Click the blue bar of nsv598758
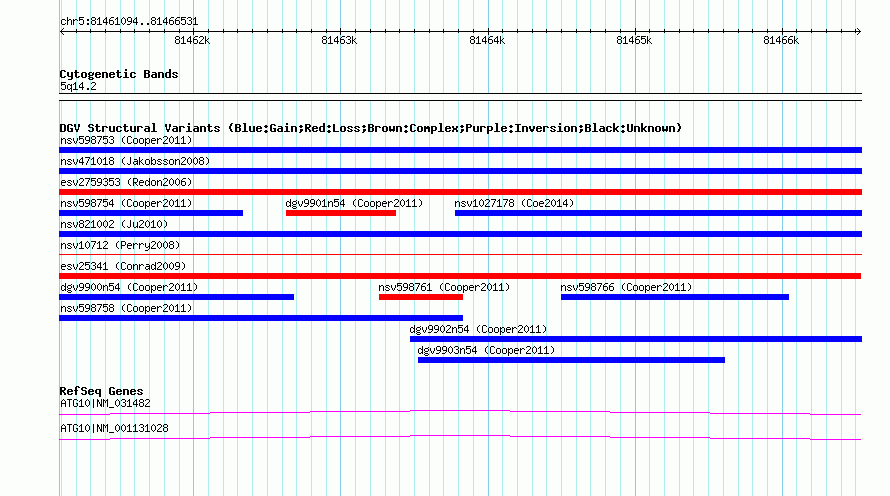Screen dimensions: 890x496 261,318
